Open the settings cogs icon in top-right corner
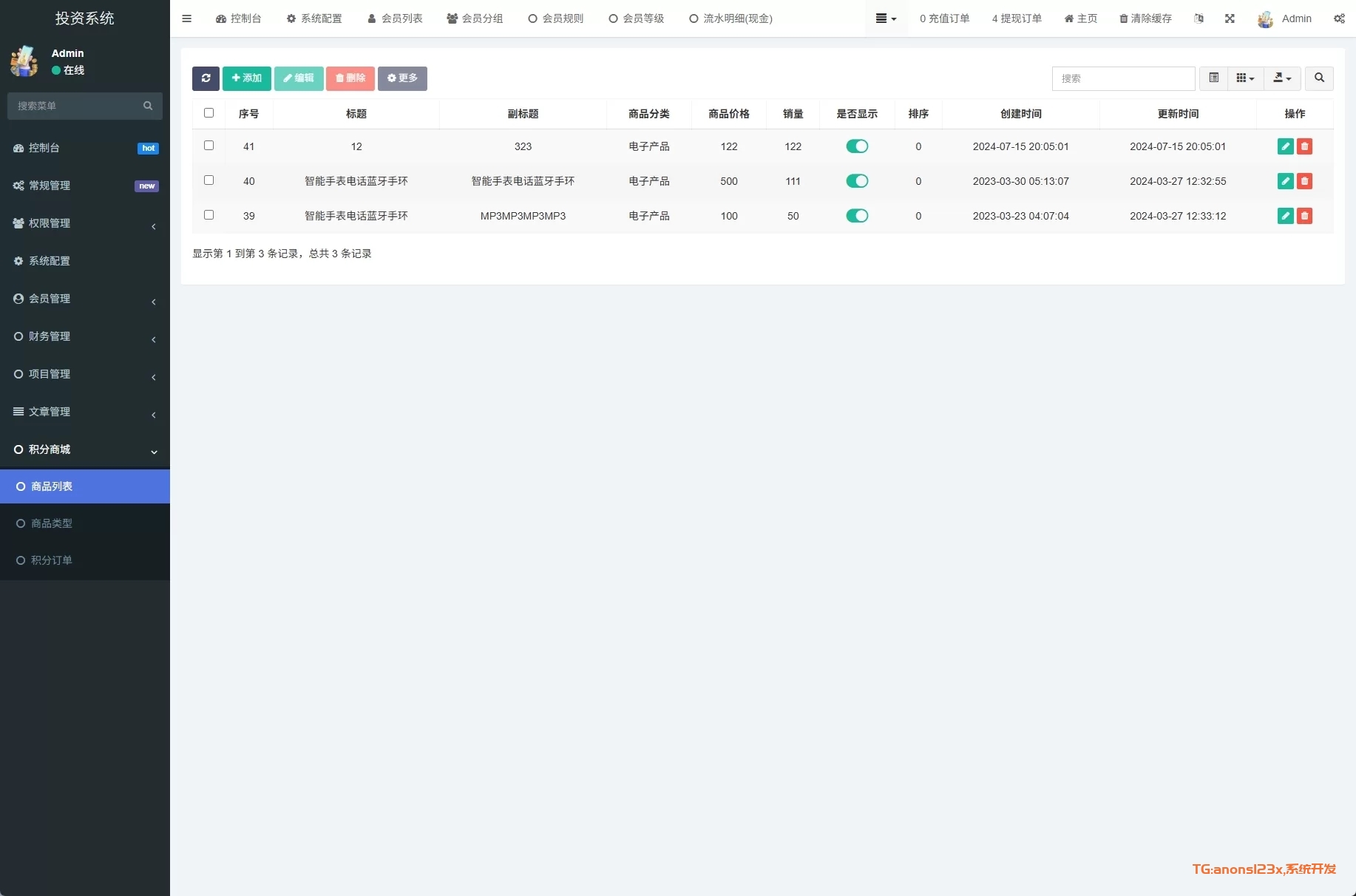The height and width of the screenshot is (896, 1356). [1339, 18]
